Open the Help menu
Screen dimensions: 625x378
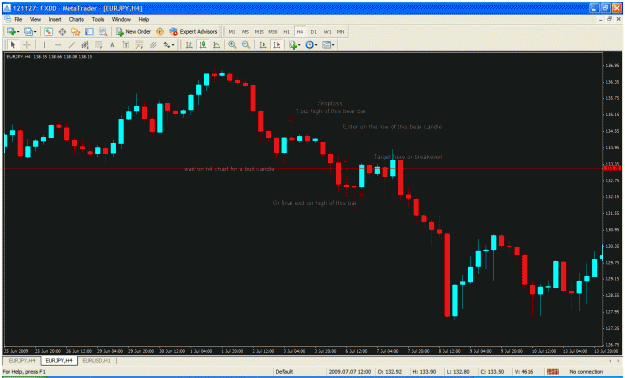pyautogui.click(x=143, y=19)
